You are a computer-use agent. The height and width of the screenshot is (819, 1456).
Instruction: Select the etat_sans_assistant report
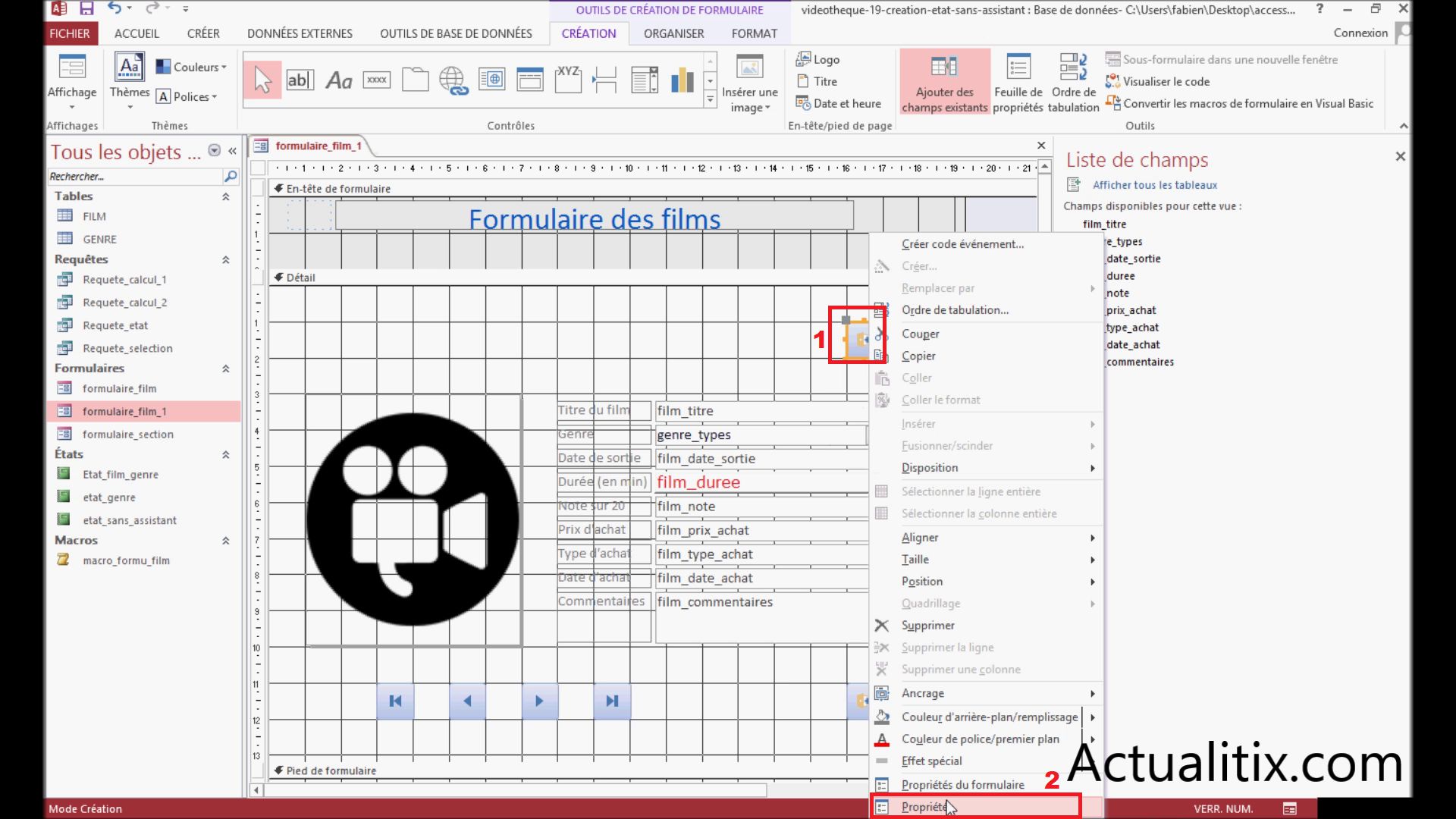130,520
